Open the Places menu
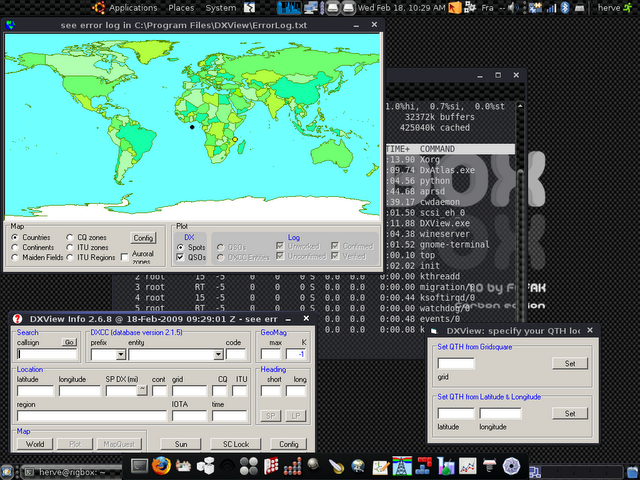 (x=181, y=8)
